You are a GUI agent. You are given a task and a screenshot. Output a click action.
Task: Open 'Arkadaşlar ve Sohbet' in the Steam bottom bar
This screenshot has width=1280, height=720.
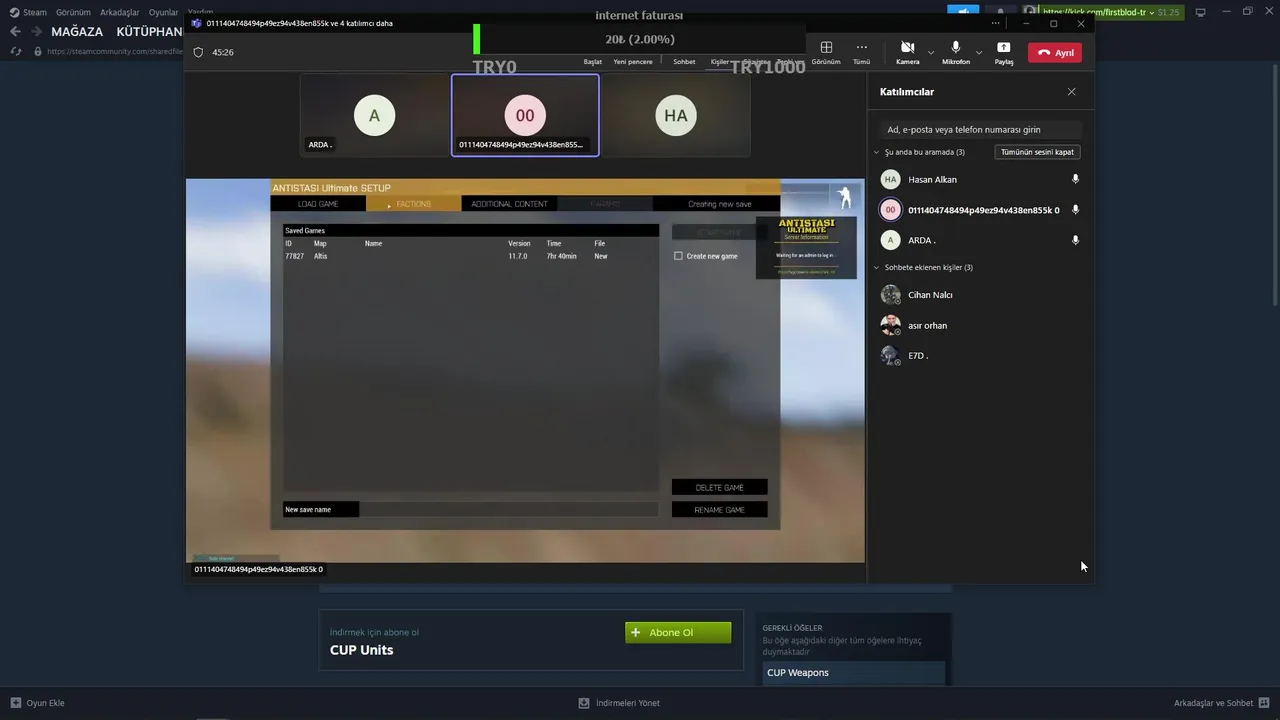click(1221, 703)
